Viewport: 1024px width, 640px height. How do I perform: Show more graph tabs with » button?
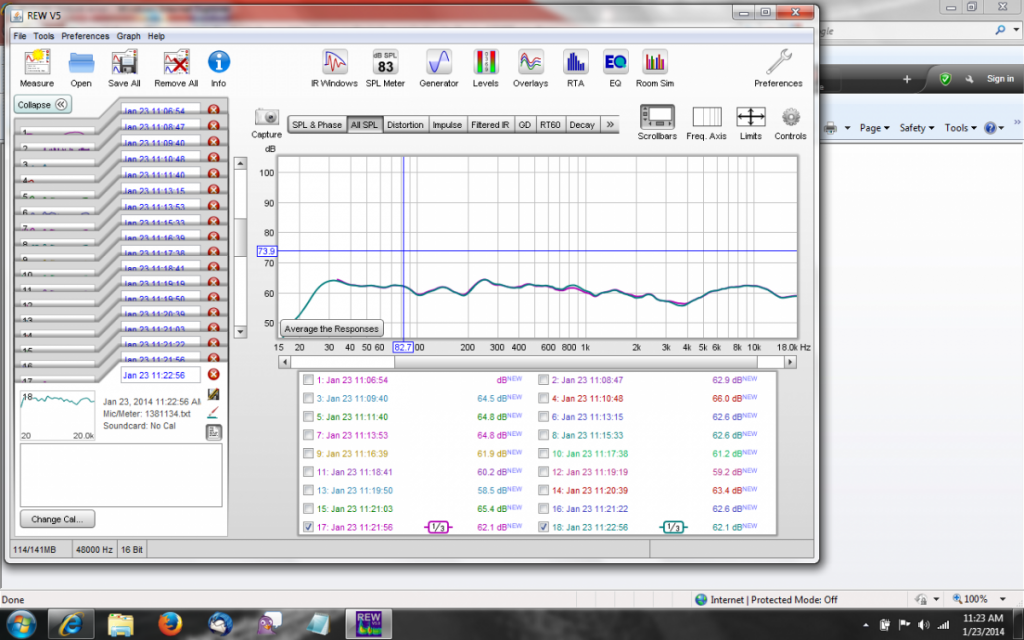610,124
